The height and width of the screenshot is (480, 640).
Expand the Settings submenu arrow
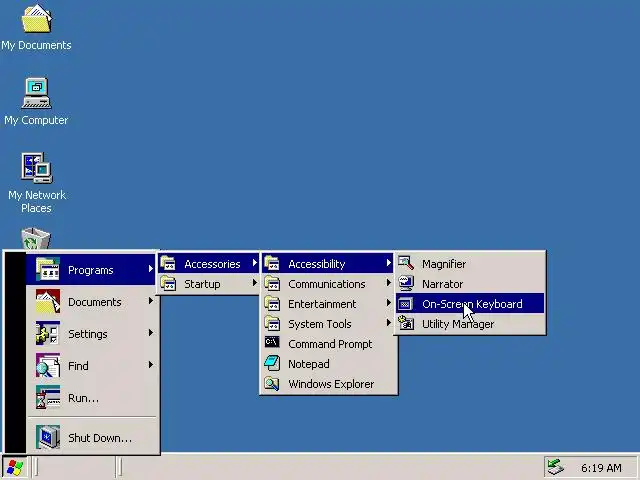coord(151,333)
